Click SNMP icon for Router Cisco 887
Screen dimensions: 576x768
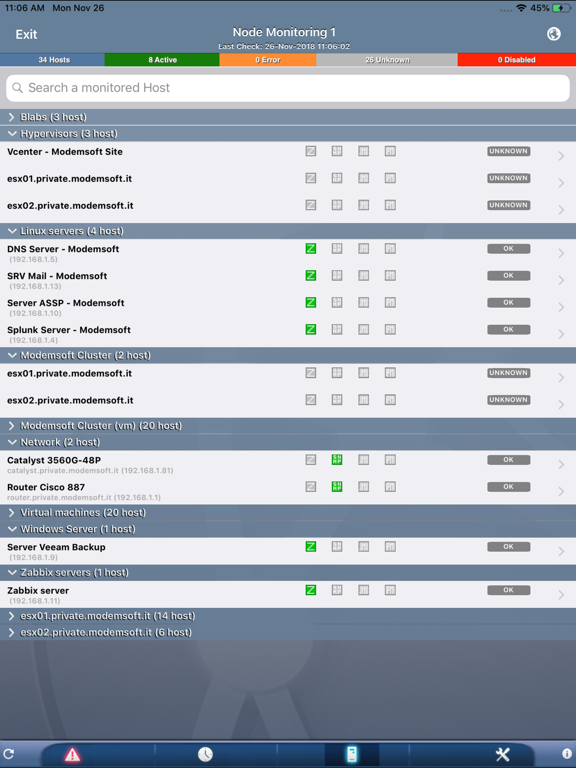337,487
